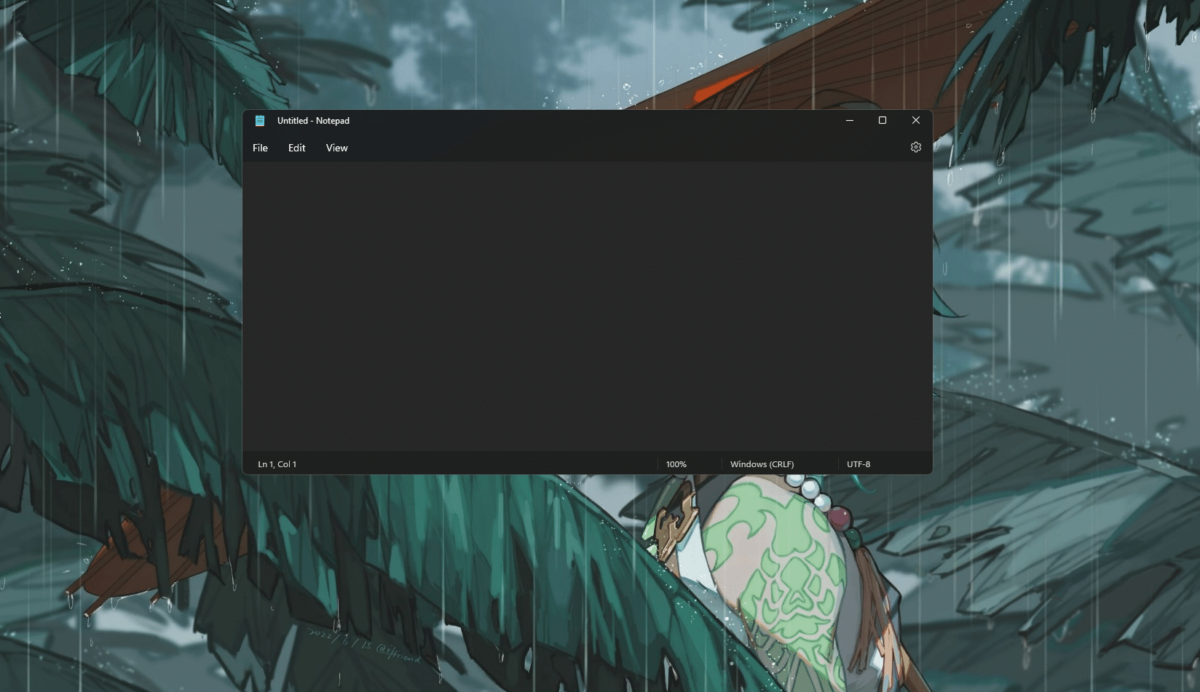Open Notepad settings via gear icon

[x=915, y=147]
